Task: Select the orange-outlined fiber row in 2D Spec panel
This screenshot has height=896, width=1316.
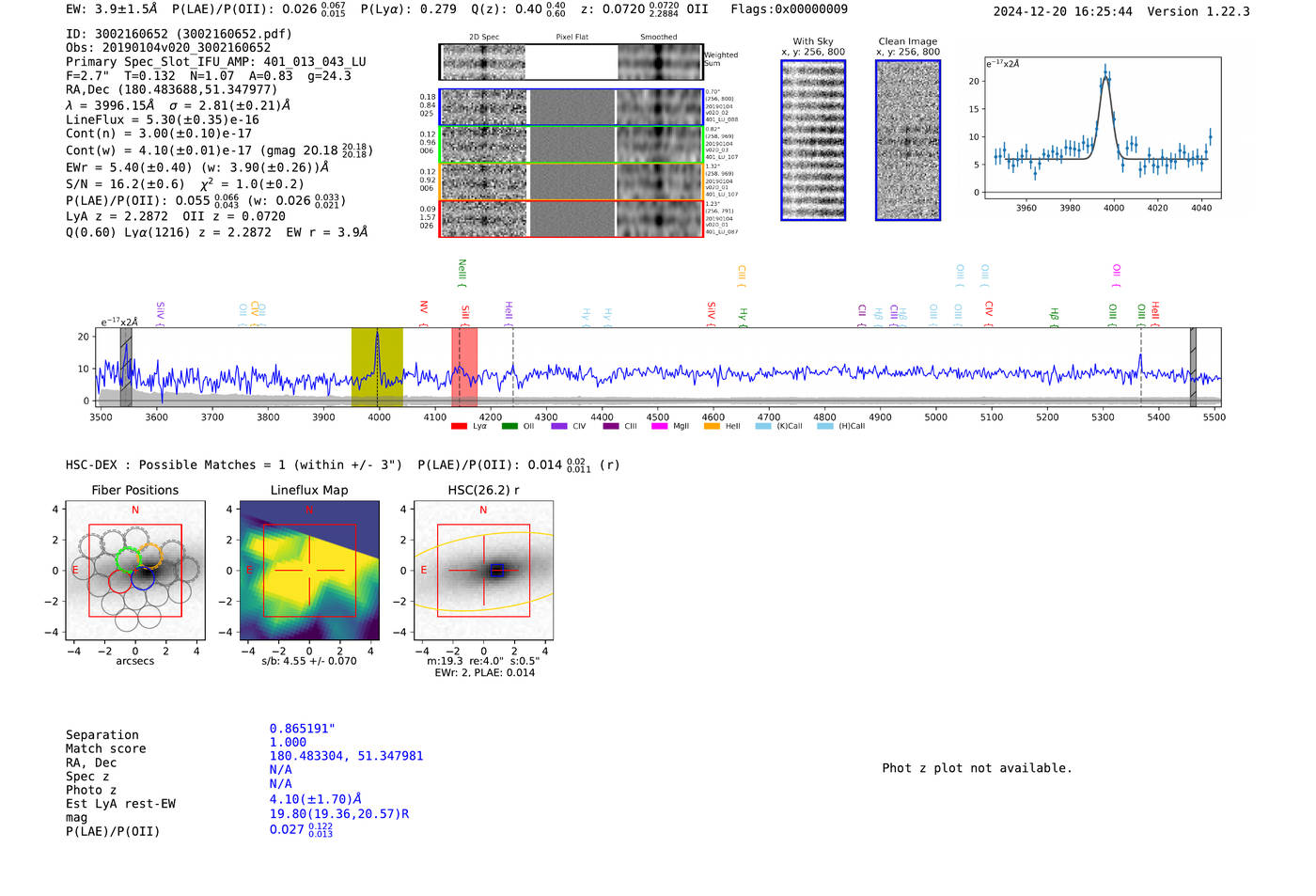Action: [x=572, y=181]
